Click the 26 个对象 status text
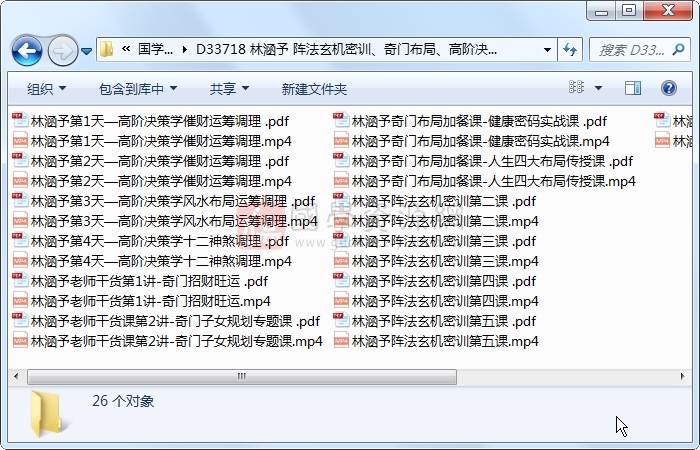Image resolution: width=700 pixels, height=450 pixels. (123, 401)
